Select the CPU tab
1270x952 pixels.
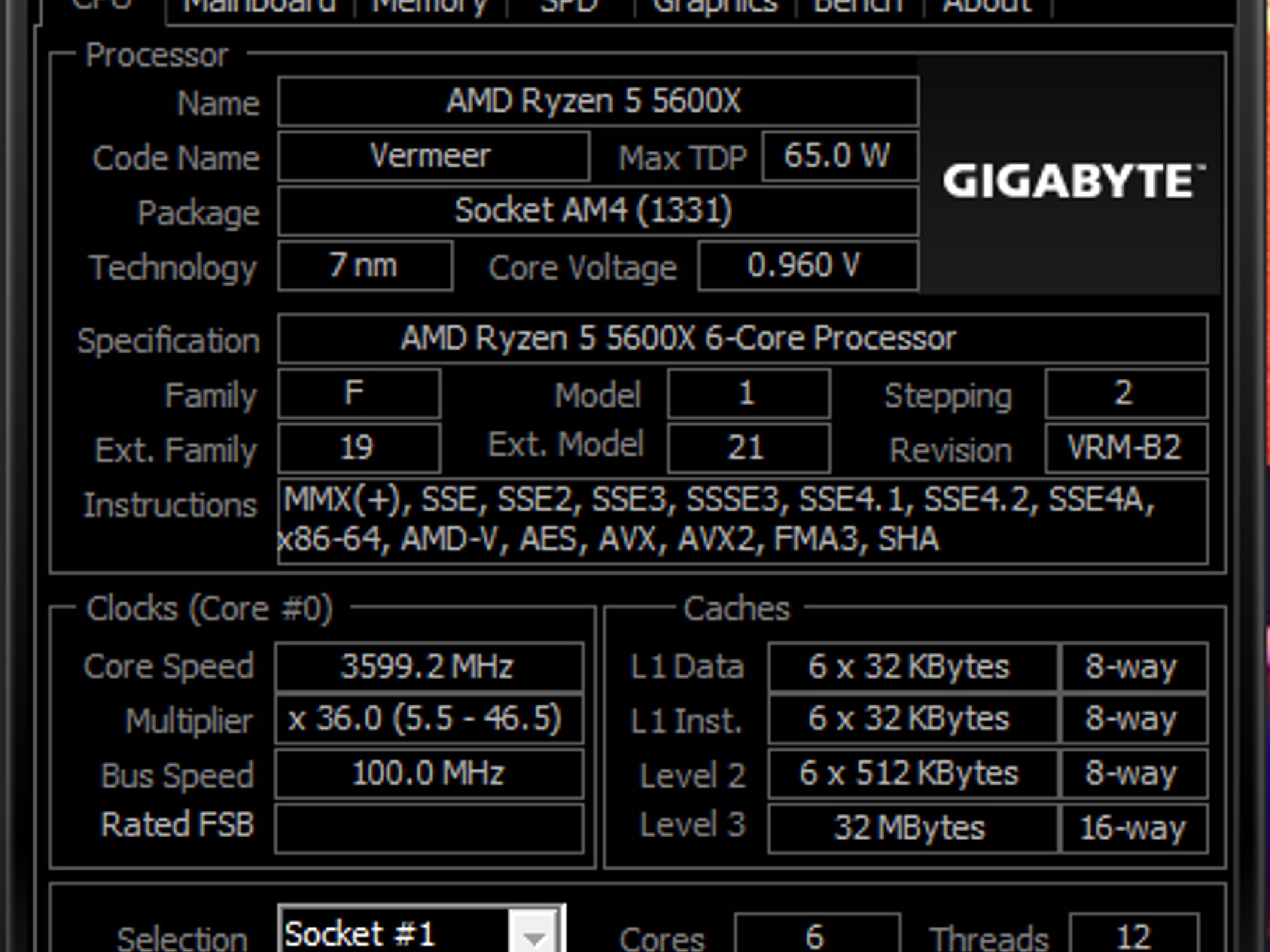[x=99, y=6]
